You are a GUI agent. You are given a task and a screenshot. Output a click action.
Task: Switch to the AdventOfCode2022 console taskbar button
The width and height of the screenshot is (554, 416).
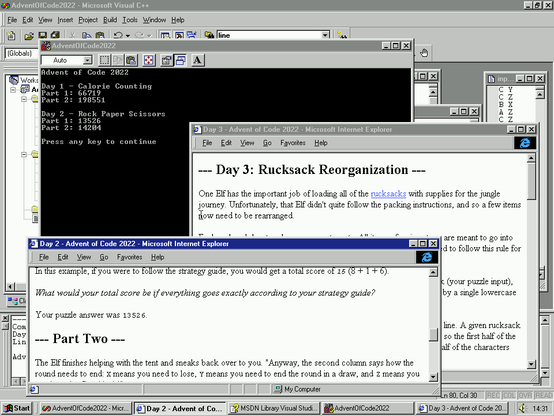coord(368,409)
